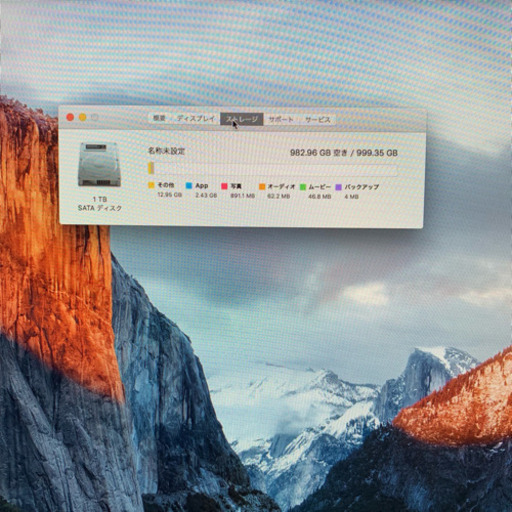Screen dimensions: 512x512
Task: Click the green ムービー legend square
Action: tap(303, 187)
